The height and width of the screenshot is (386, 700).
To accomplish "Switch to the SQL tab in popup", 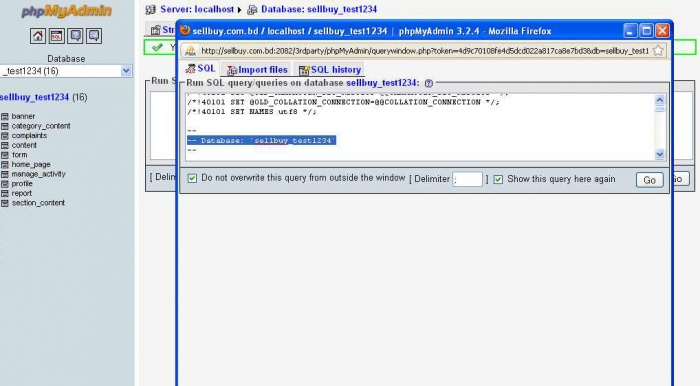I will click(201, 69).
